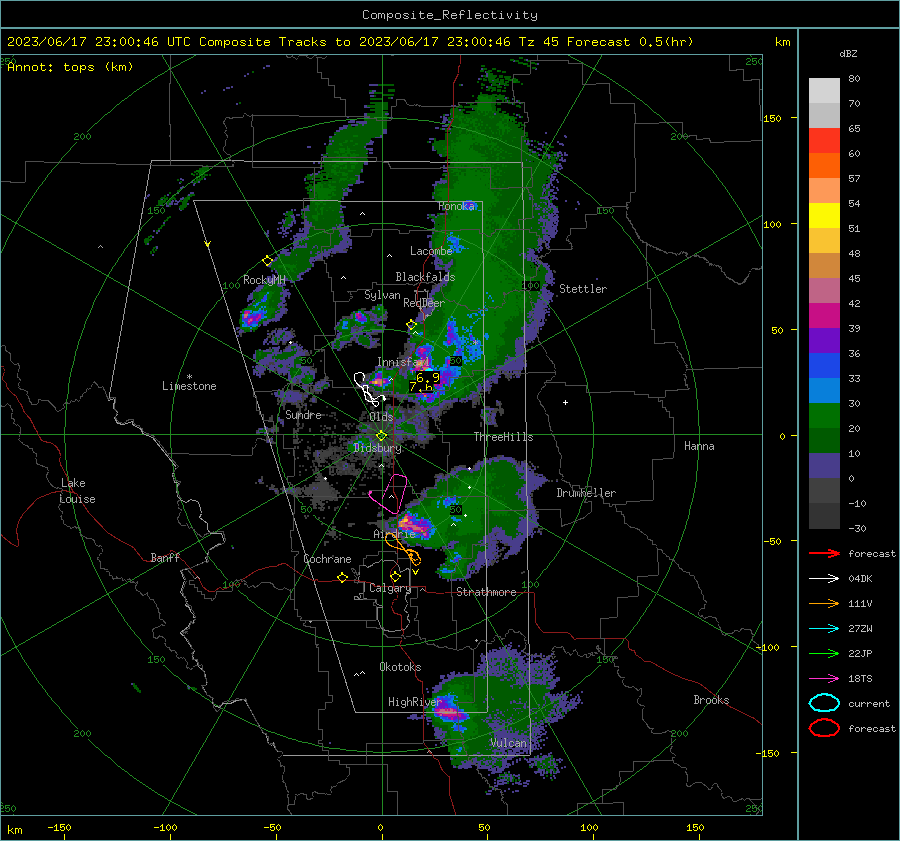Click the yellow swatch in dBZ scale
Image resolution: width=900 pixels, height=841 pixels.
(824, 215)
